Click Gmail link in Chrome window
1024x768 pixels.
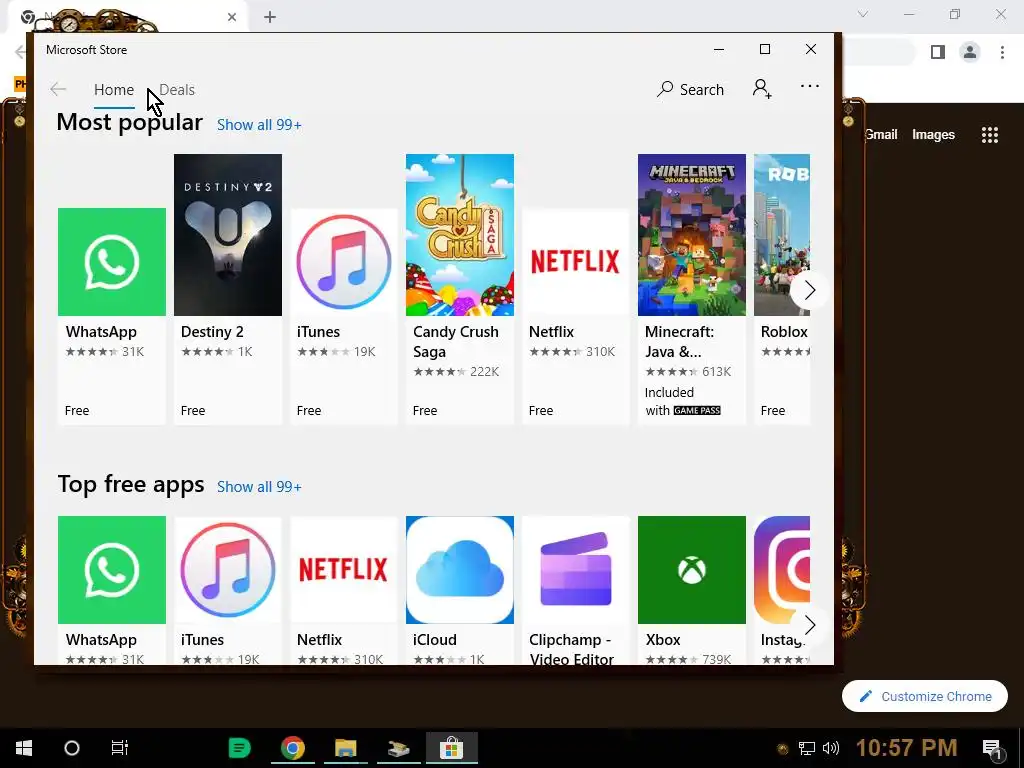click(x=882, y=135)
